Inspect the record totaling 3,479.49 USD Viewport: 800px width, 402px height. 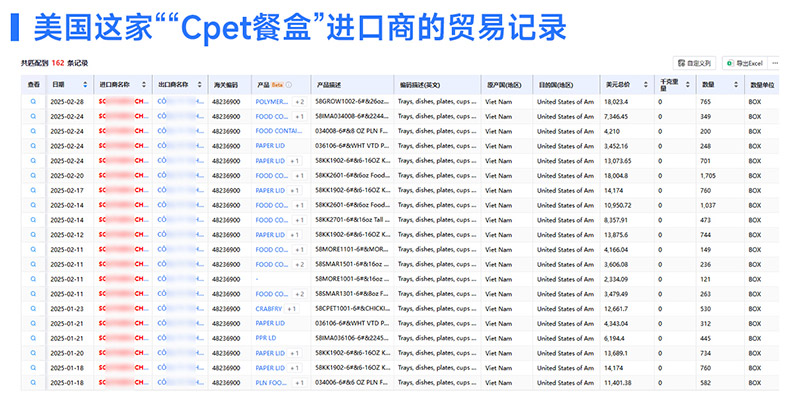pyautogui.click(x=34, y=294)
